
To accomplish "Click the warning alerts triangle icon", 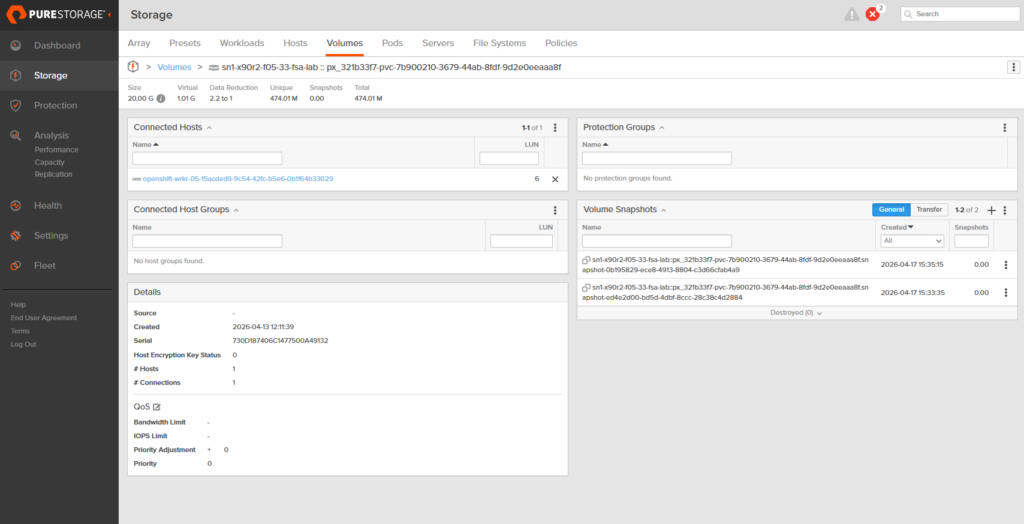I will [851, 14].
